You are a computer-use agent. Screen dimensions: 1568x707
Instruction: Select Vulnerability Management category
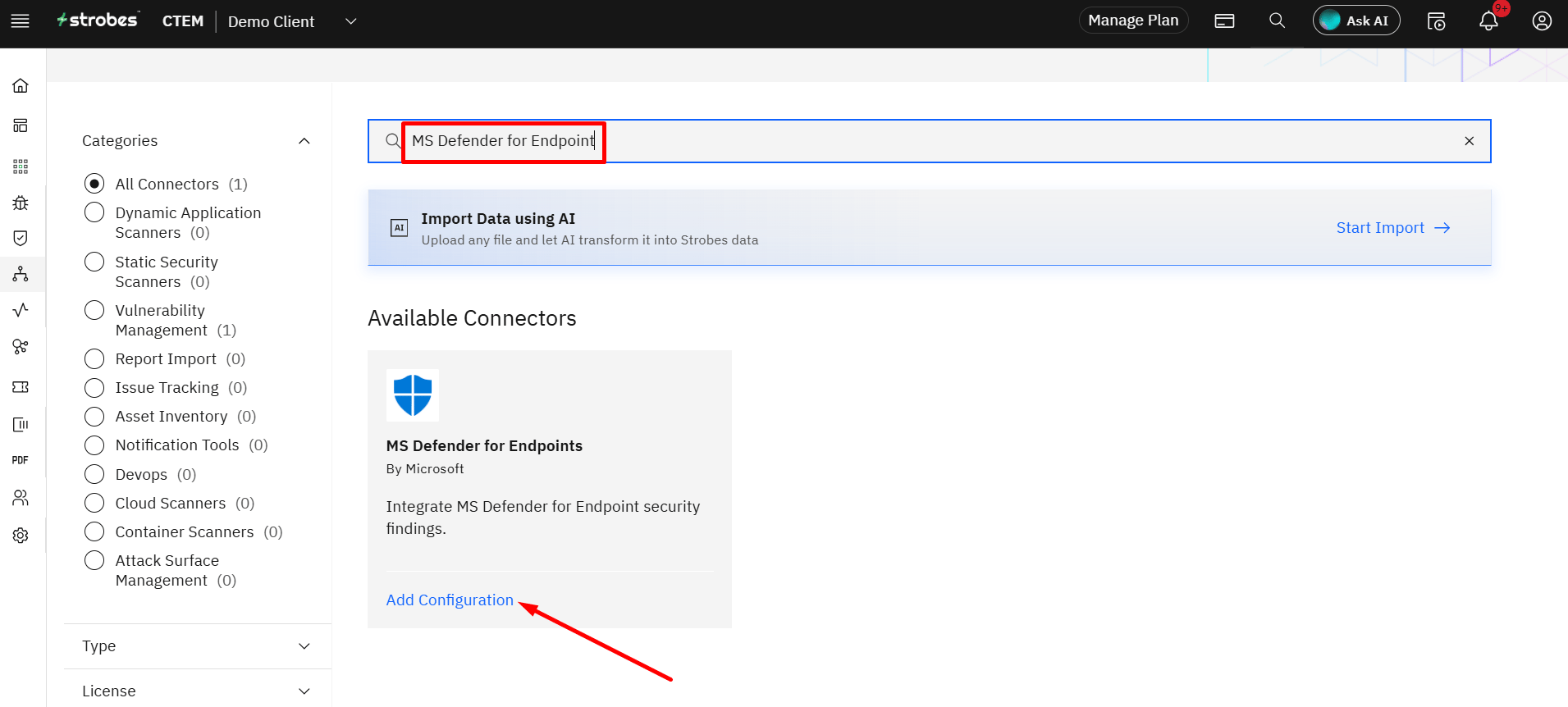94,310
